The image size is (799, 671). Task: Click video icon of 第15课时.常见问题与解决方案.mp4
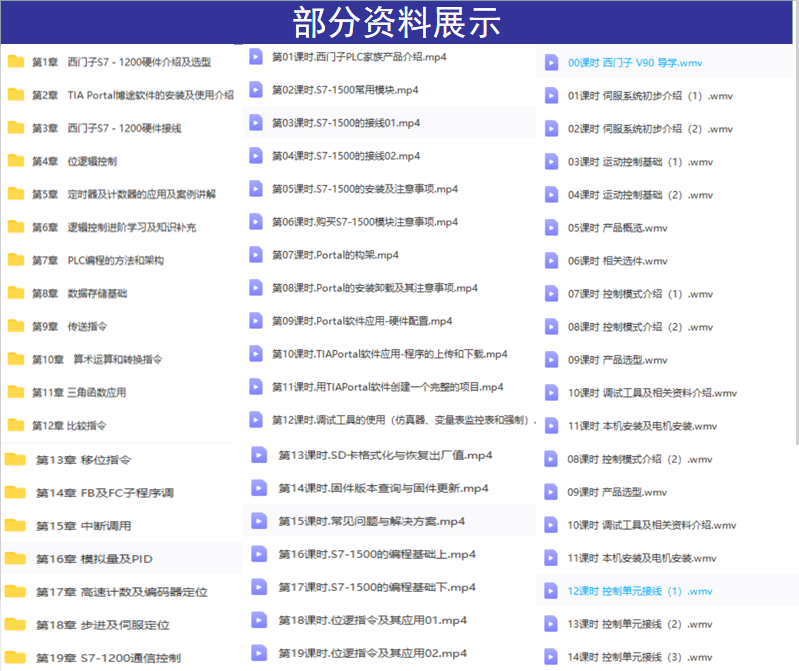[x=259, y=521]
